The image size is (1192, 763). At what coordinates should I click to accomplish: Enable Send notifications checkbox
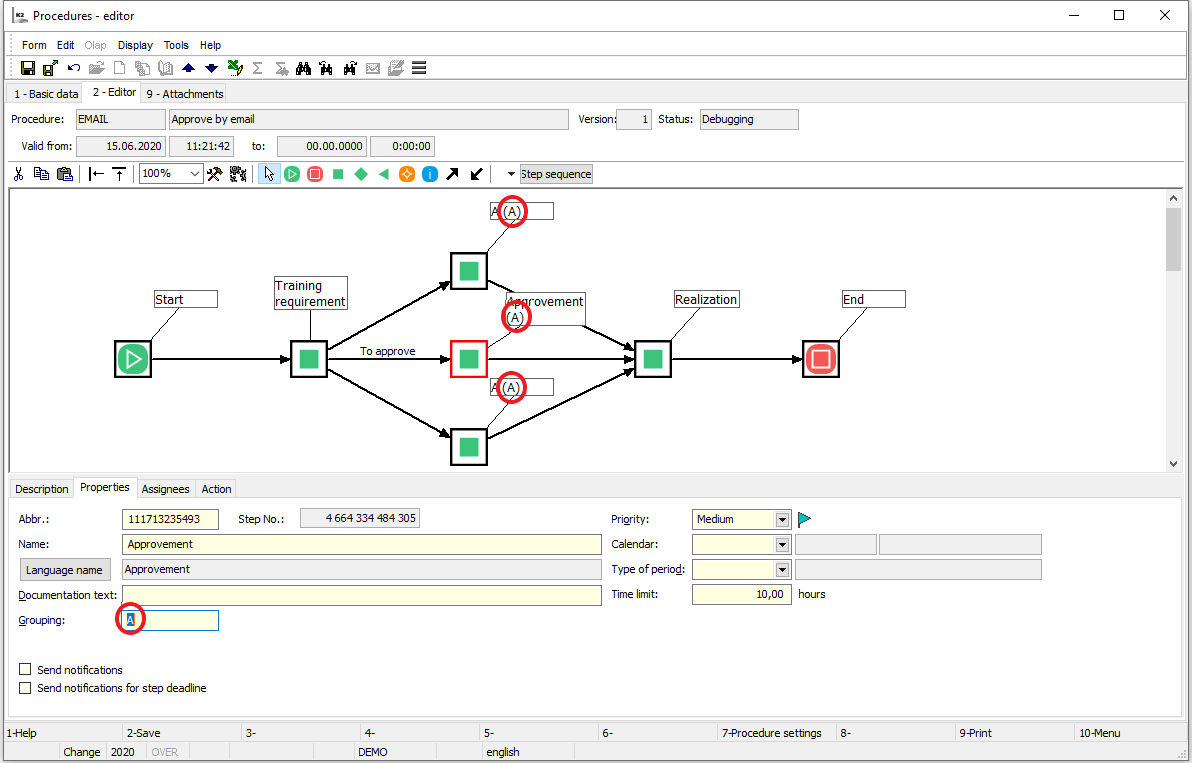pos(26,670)
